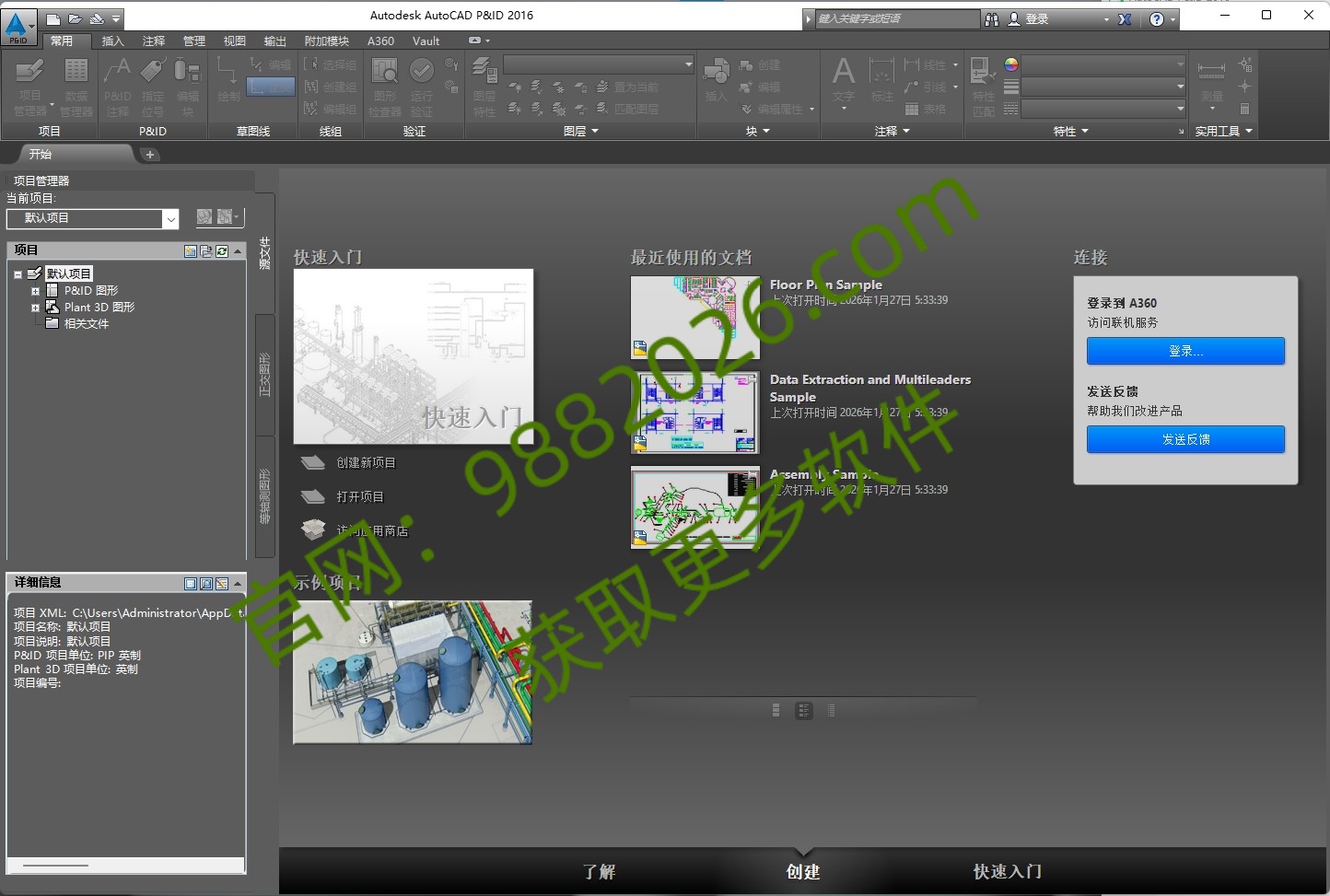Expand the Plant 3D 图形 tree node
Image resolution: width=1330 pixels, height=896 pixels.
(x=35, y=308)
